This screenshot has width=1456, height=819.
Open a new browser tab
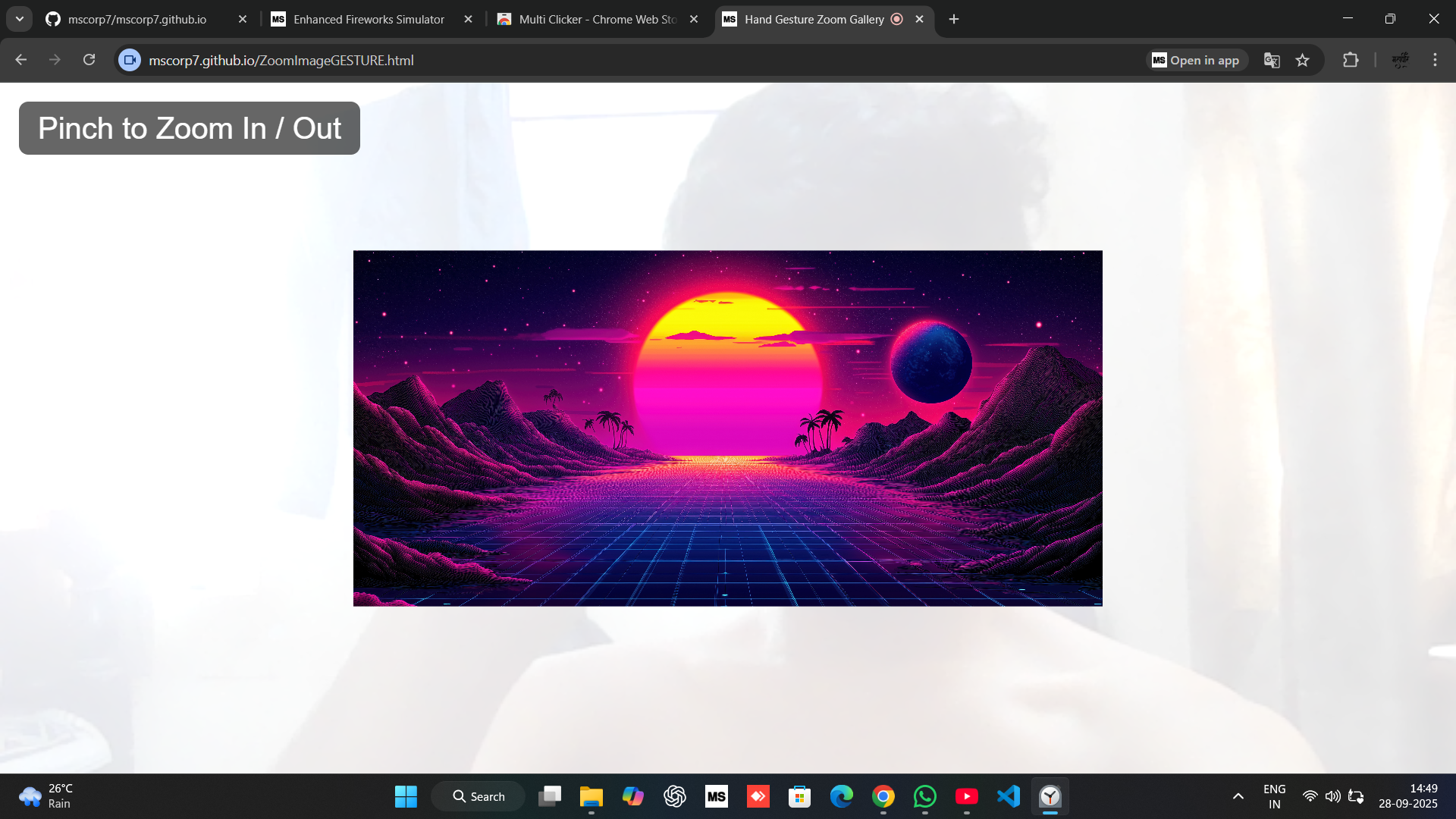(954, 19)
